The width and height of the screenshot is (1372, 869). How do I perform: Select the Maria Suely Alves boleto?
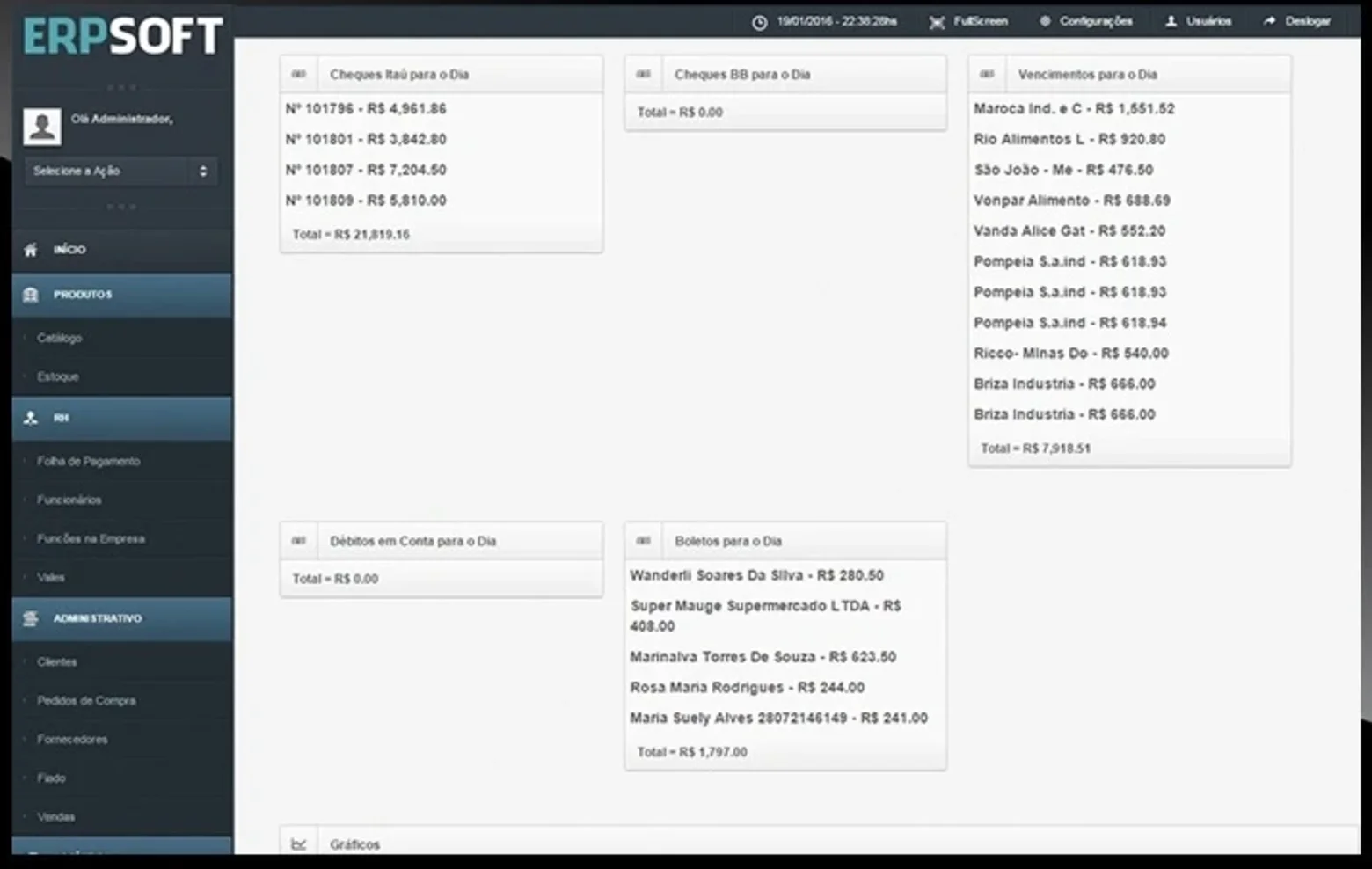[x=779, y=719]
